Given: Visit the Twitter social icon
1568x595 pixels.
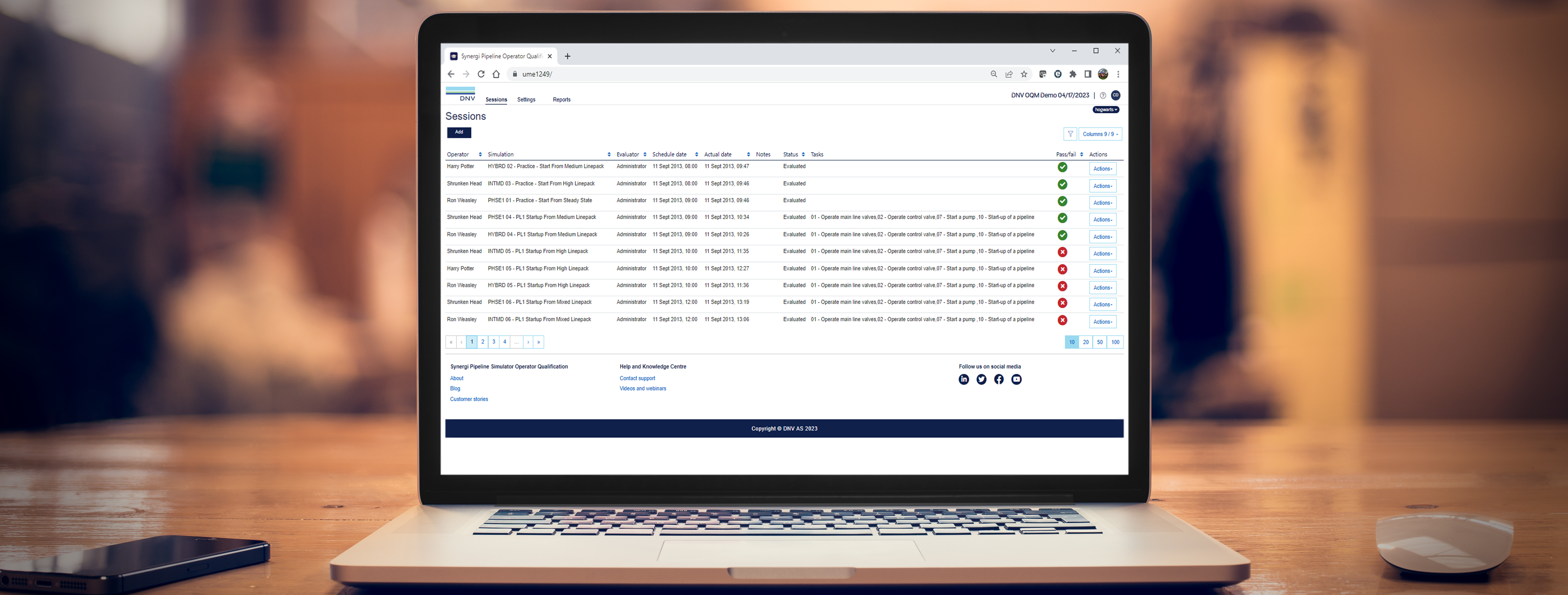Looking at the screenshot, I should click(x=981, y=380).
